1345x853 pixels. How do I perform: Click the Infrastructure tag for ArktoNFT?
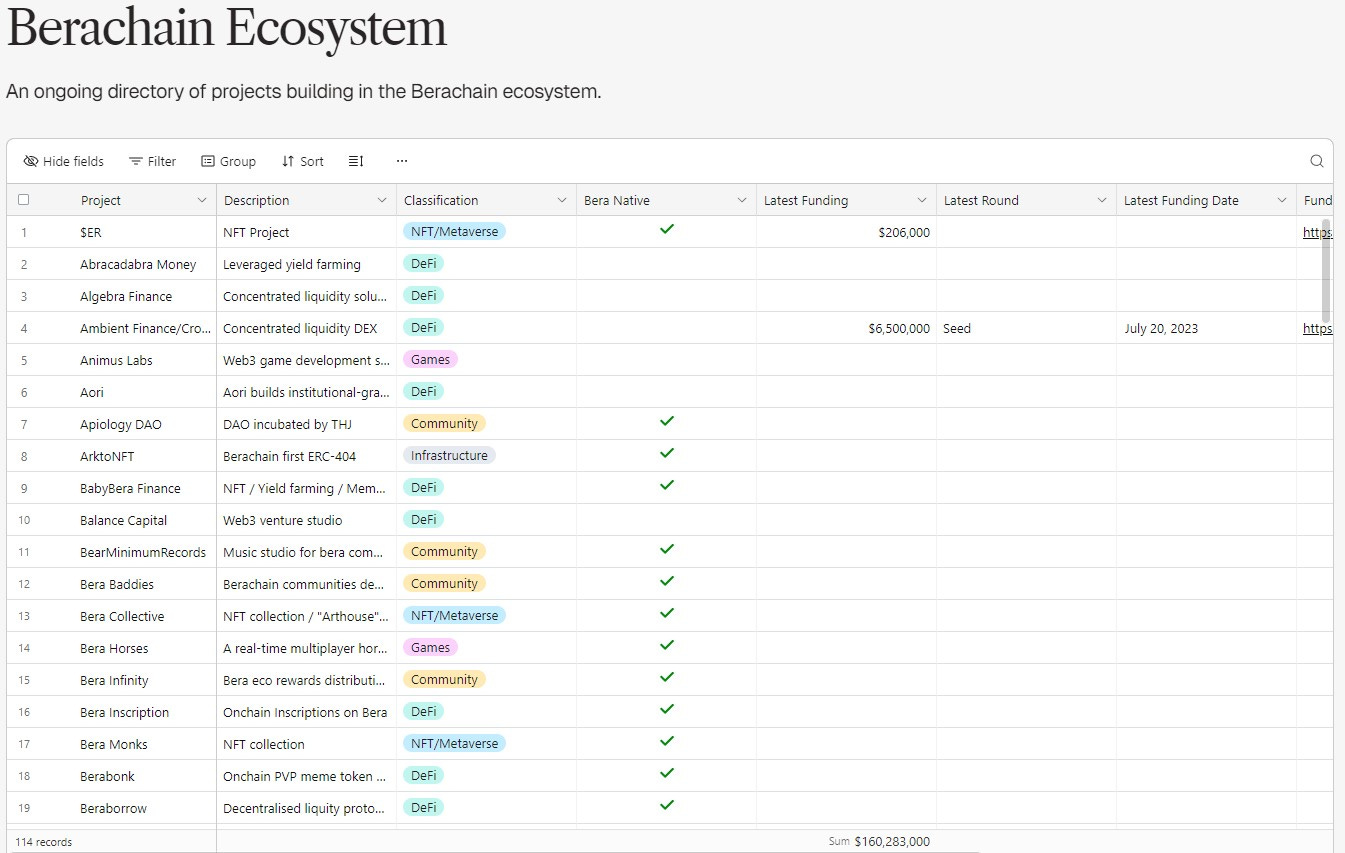(449, 455)
